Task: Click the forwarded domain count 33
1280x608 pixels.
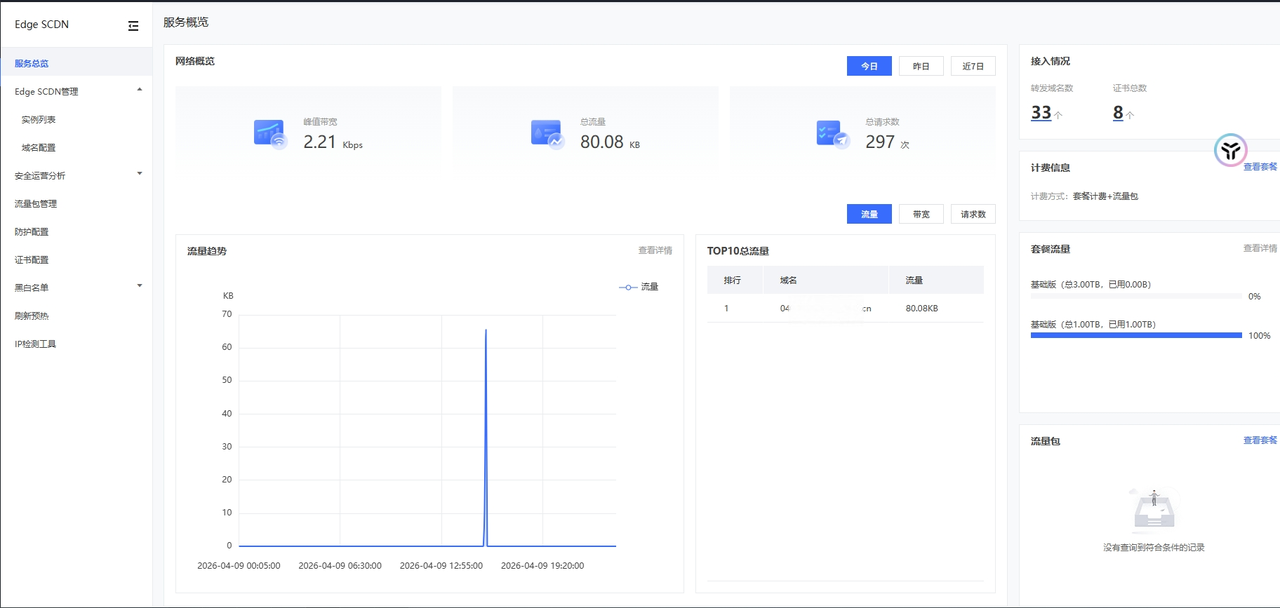Action: (x=1041, y=113)
